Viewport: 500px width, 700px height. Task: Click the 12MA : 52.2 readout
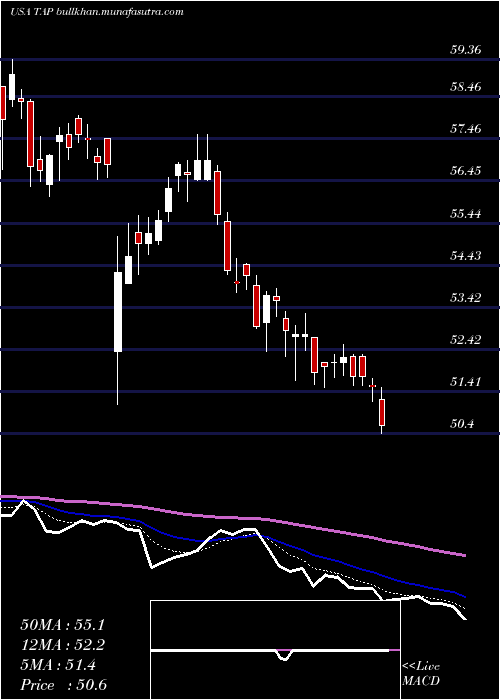tap(64, 645)
